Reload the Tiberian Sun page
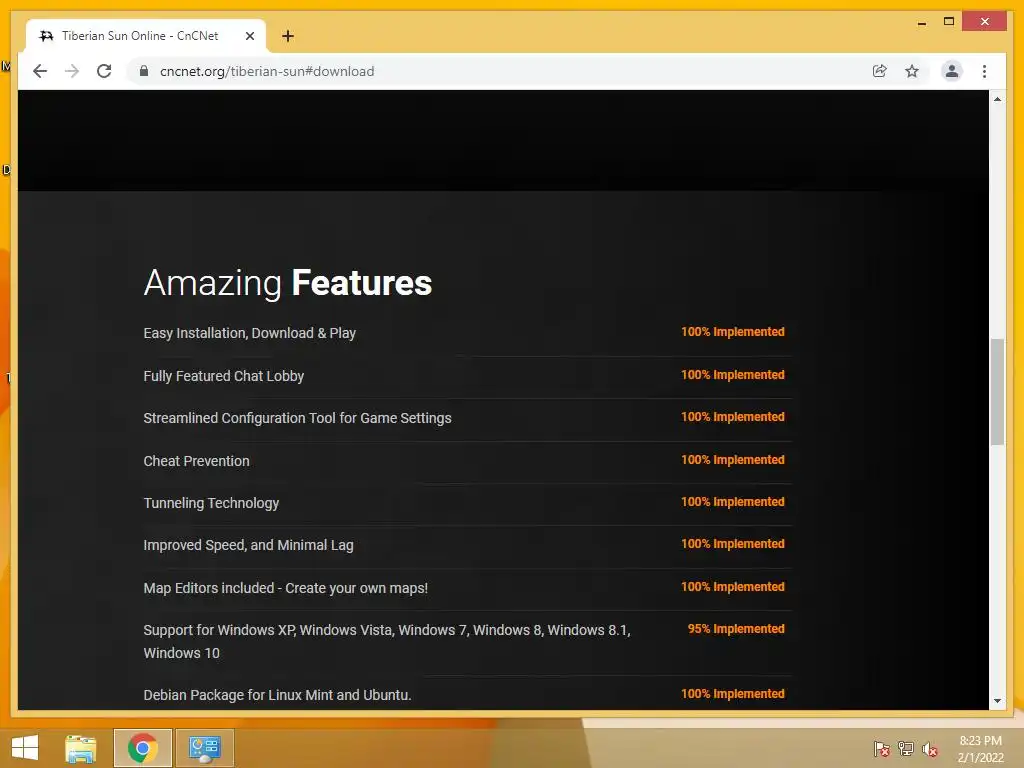Screen dimensions: 1024x768 104,71
